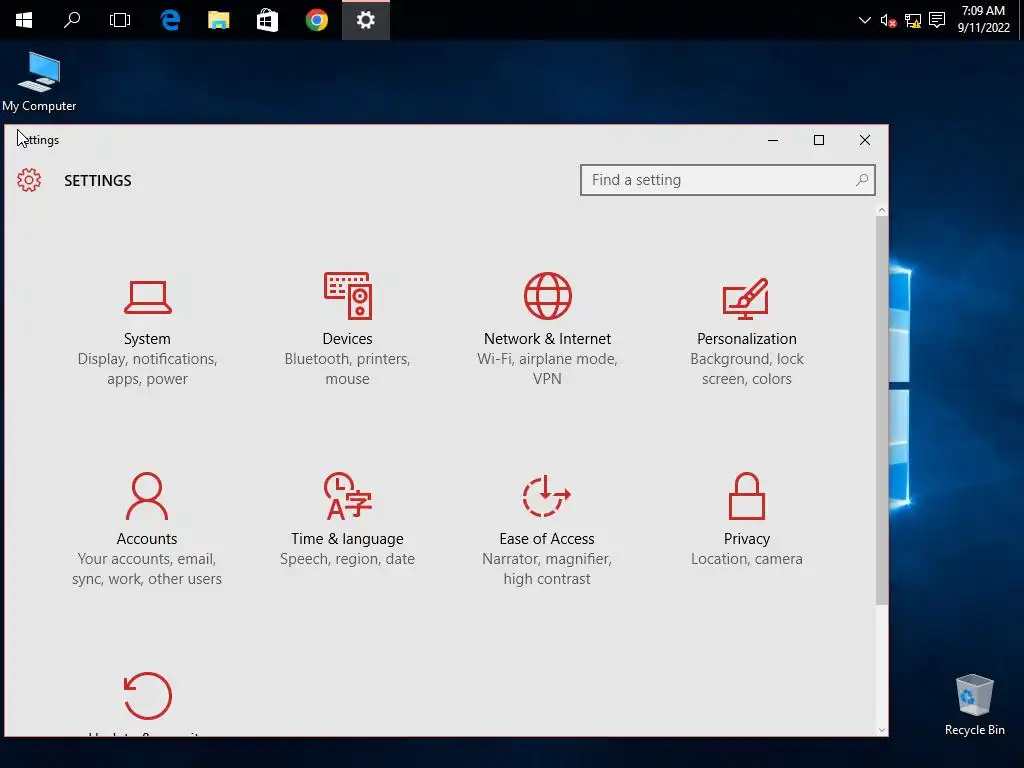
Task: Maximize the Settings window
Action: 818,140
